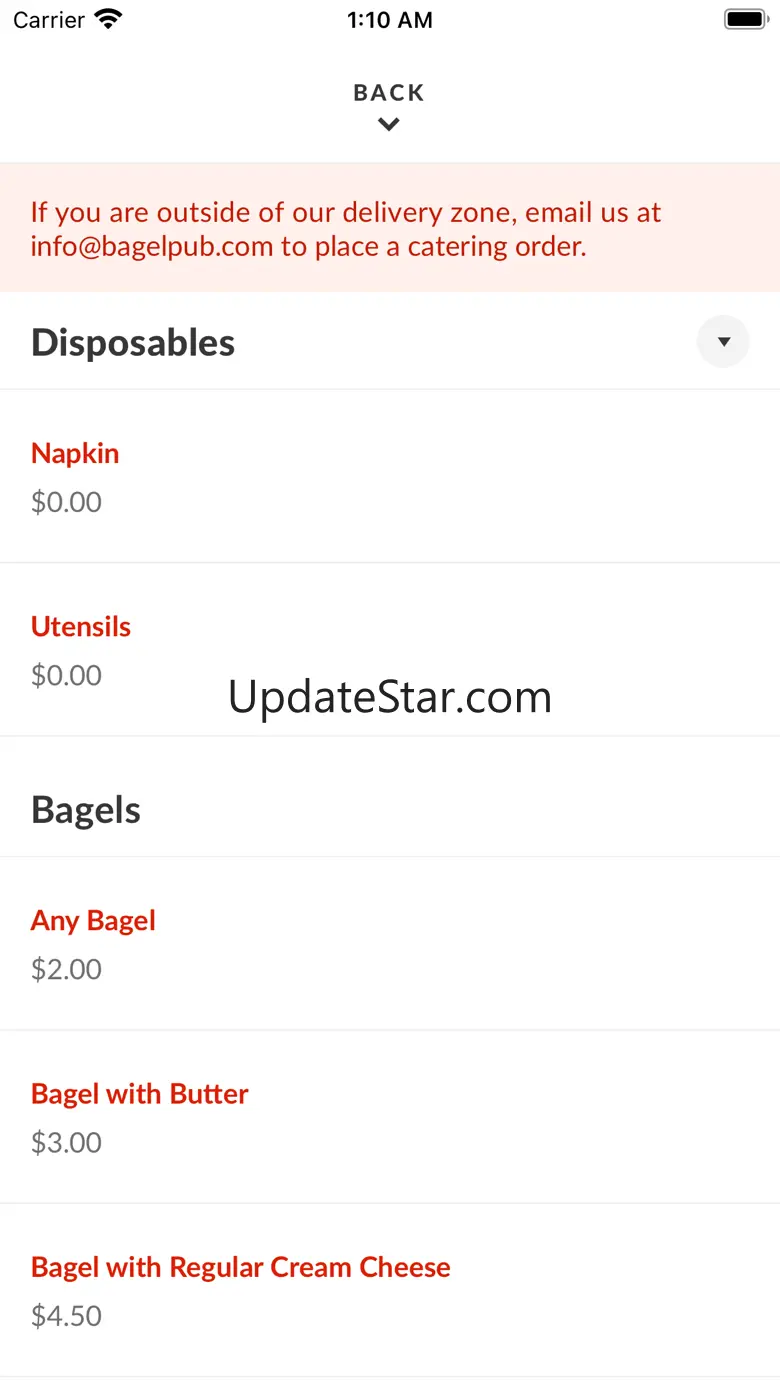The image size is (780, 1387).
Task: Choose the Any Bagel item
Action: 93,920
